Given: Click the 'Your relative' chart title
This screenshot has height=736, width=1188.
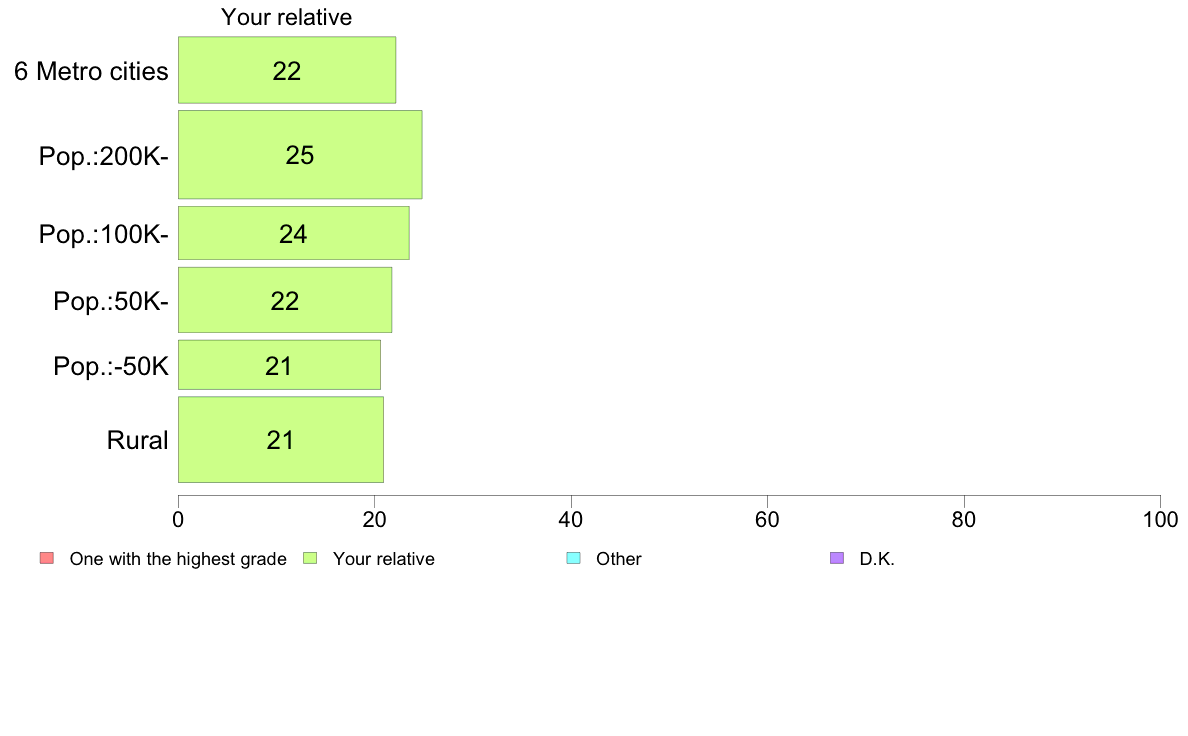Looking at the screenshot, I should (x=286, y=17).
